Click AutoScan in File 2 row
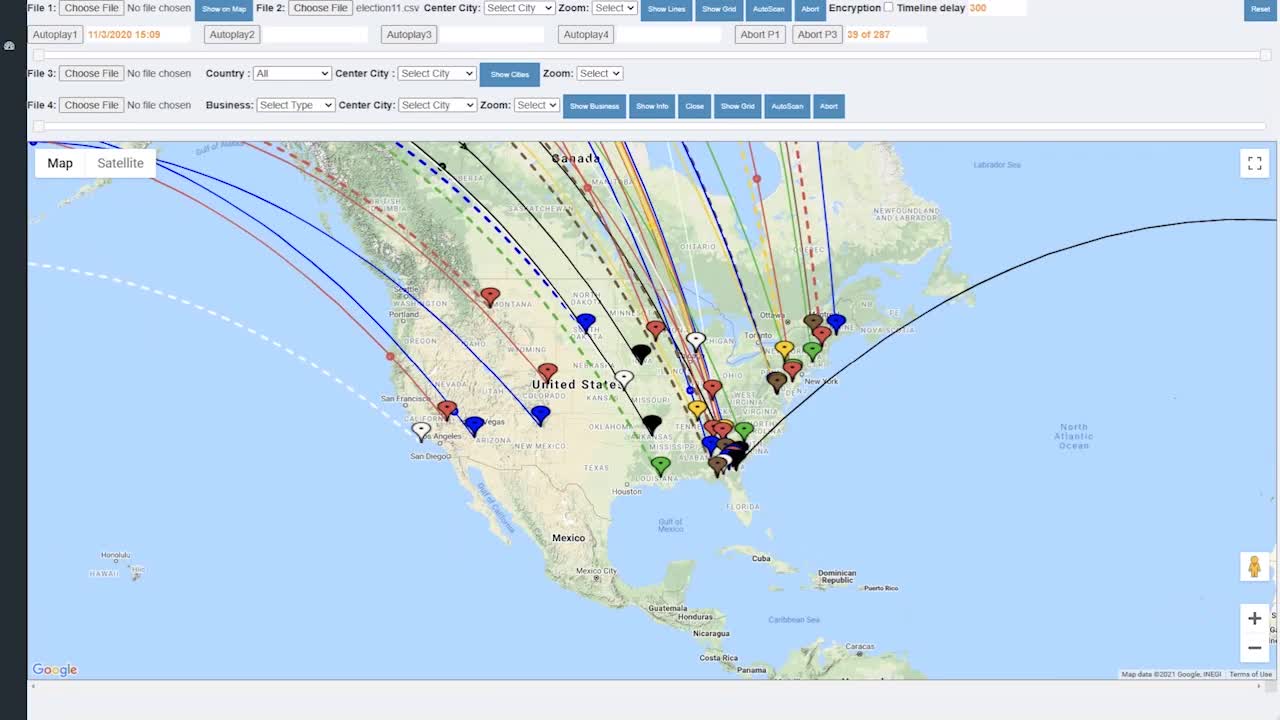This screenshot has height=720, width=1280. tap(769, 9)
